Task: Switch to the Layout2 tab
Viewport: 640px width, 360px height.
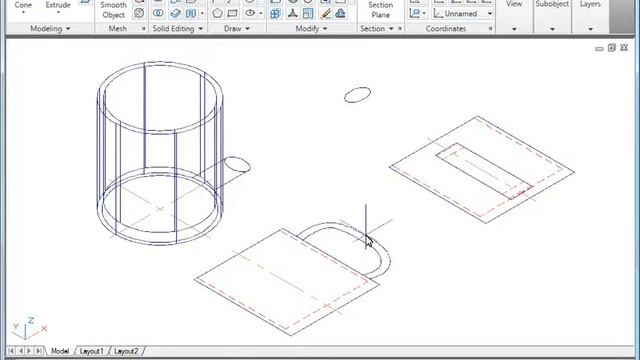Action: coord(126,351)
